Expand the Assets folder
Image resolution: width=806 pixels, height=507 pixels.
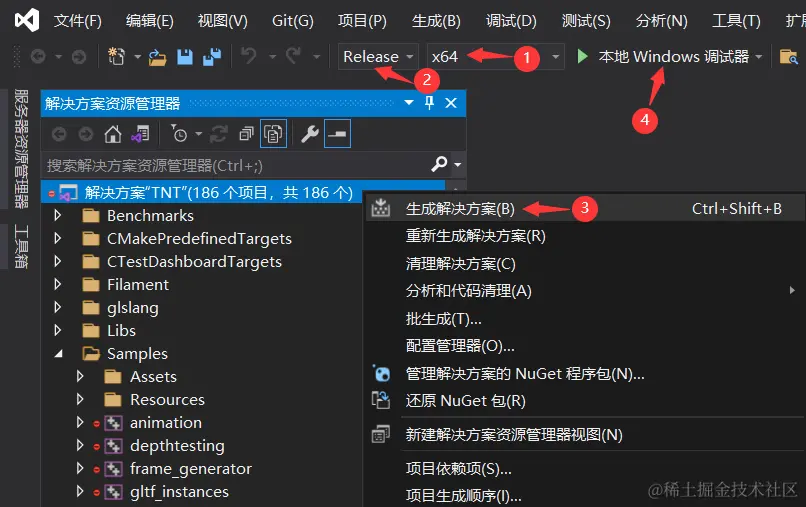click(80, 376)
